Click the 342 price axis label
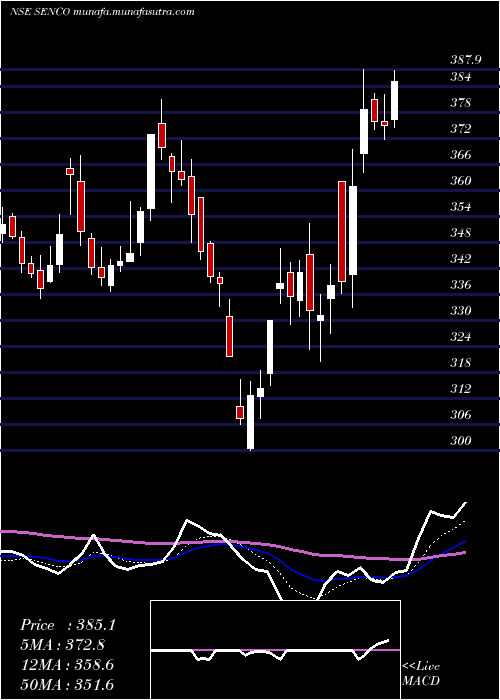Screen dimensions: 500x700 coord(461,259)
